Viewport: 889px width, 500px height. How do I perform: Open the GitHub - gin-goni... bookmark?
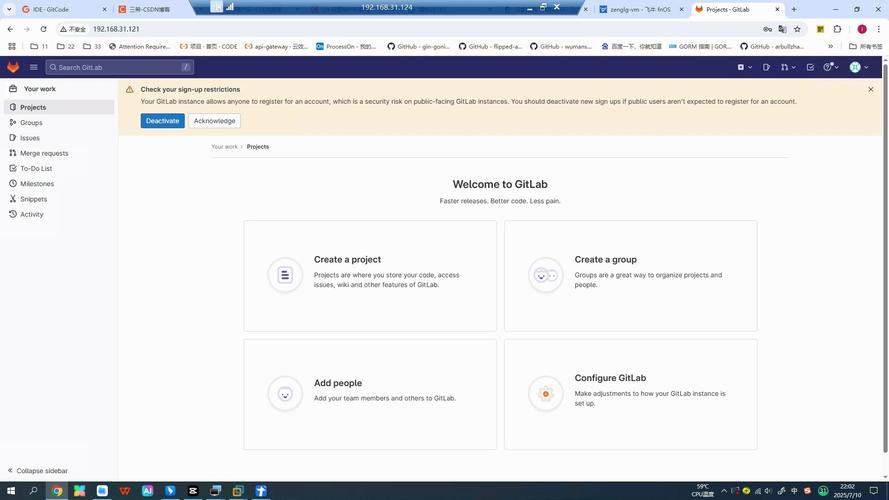[x=418, y=46]
